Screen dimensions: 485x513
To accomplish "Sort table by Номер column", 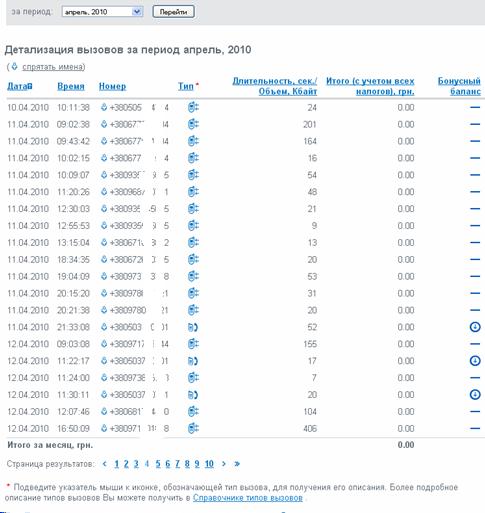I will (112, 86).
